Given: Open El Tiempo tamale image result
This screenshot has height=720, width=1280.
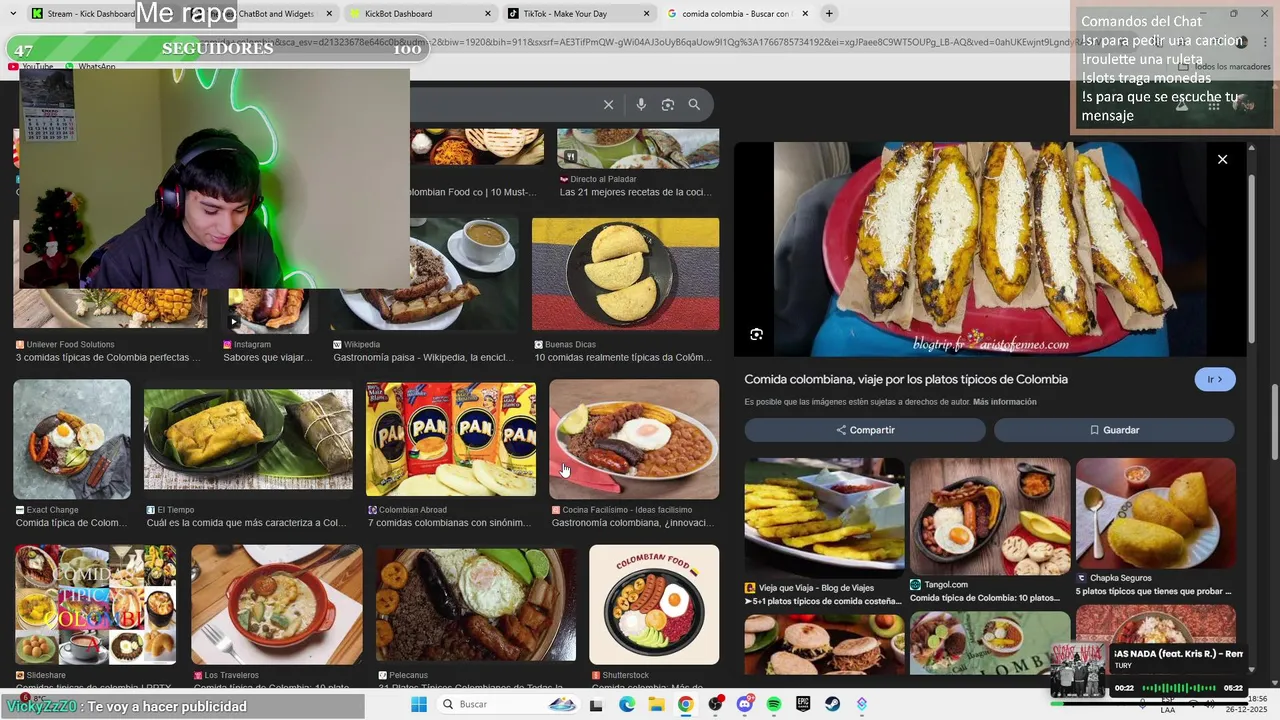Looking at the screenshot, I should click(x=248, y=439).
